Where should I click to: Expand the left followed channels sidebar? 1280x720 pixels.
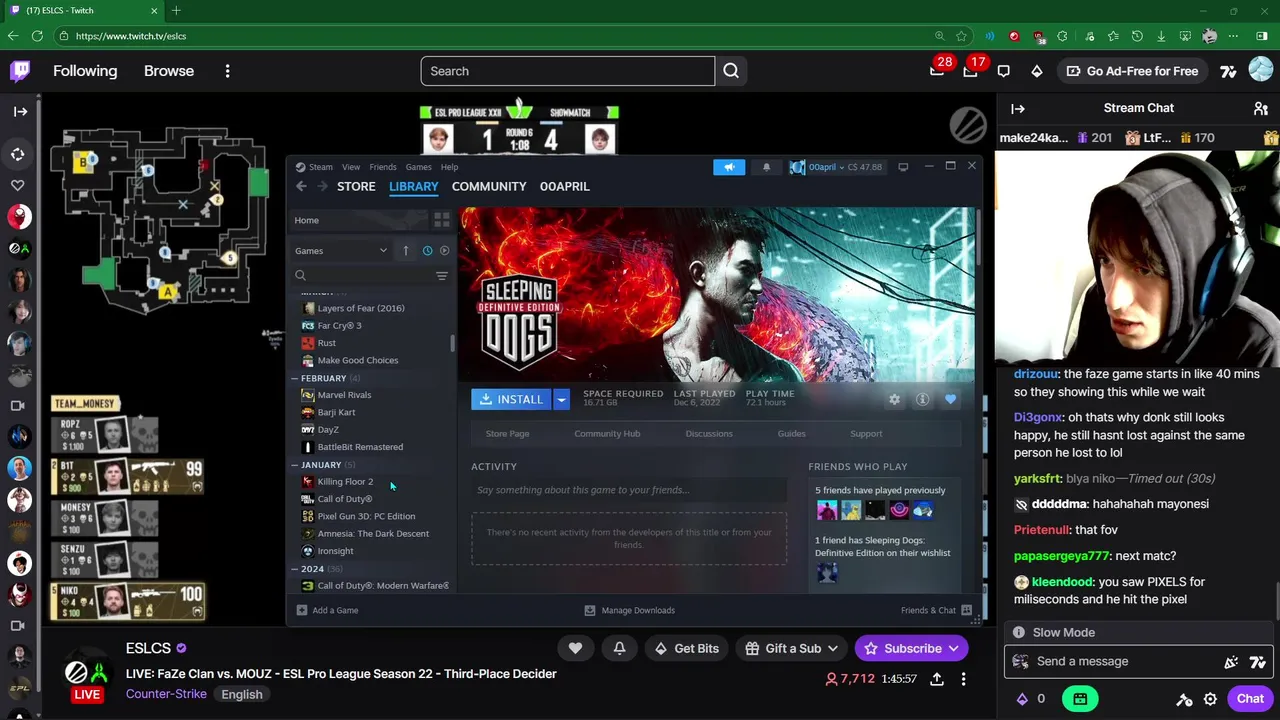click(20, 111)
